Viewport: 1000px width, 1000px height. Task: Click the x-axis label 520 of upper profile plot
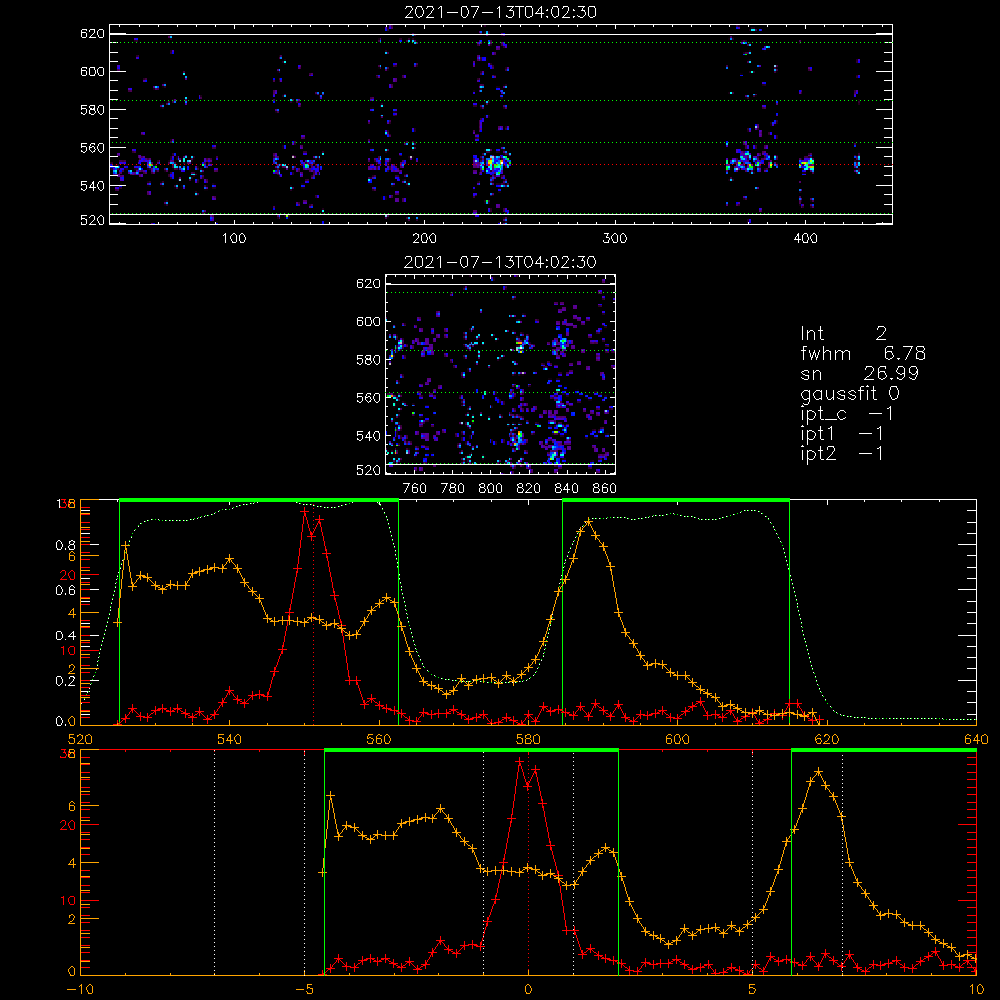coord(80,739)
